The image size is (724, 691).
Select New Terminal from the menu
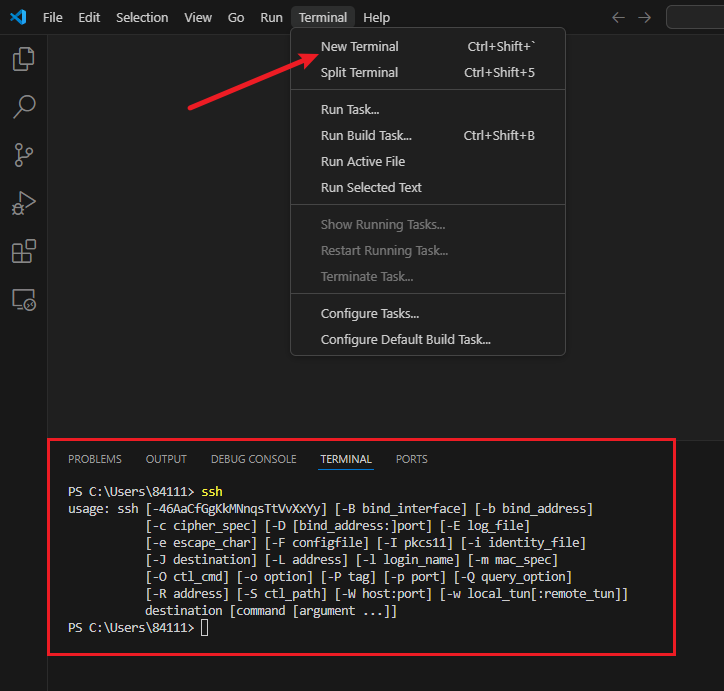(359, 46)
